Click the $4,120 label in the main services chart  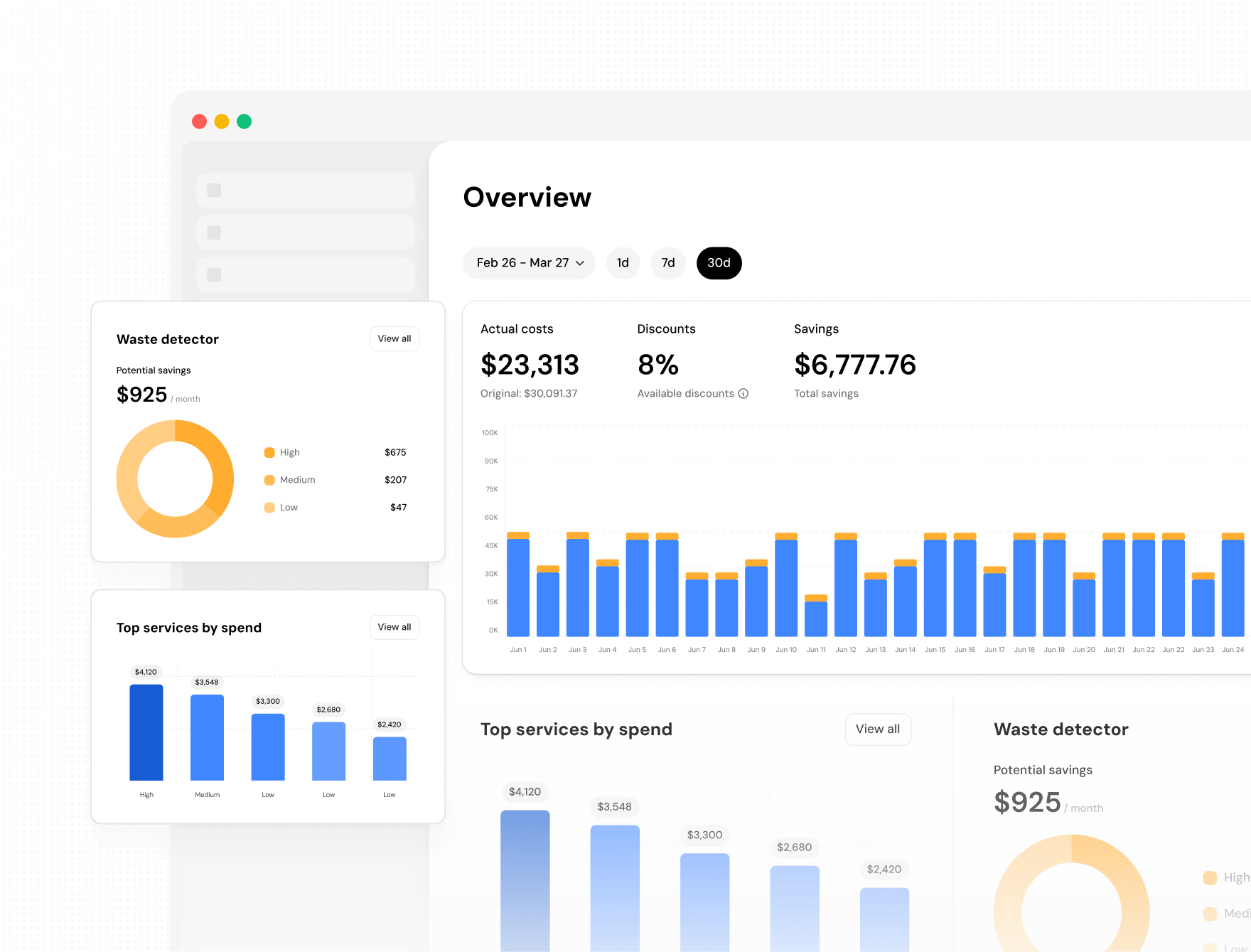(x=525, y=791)
